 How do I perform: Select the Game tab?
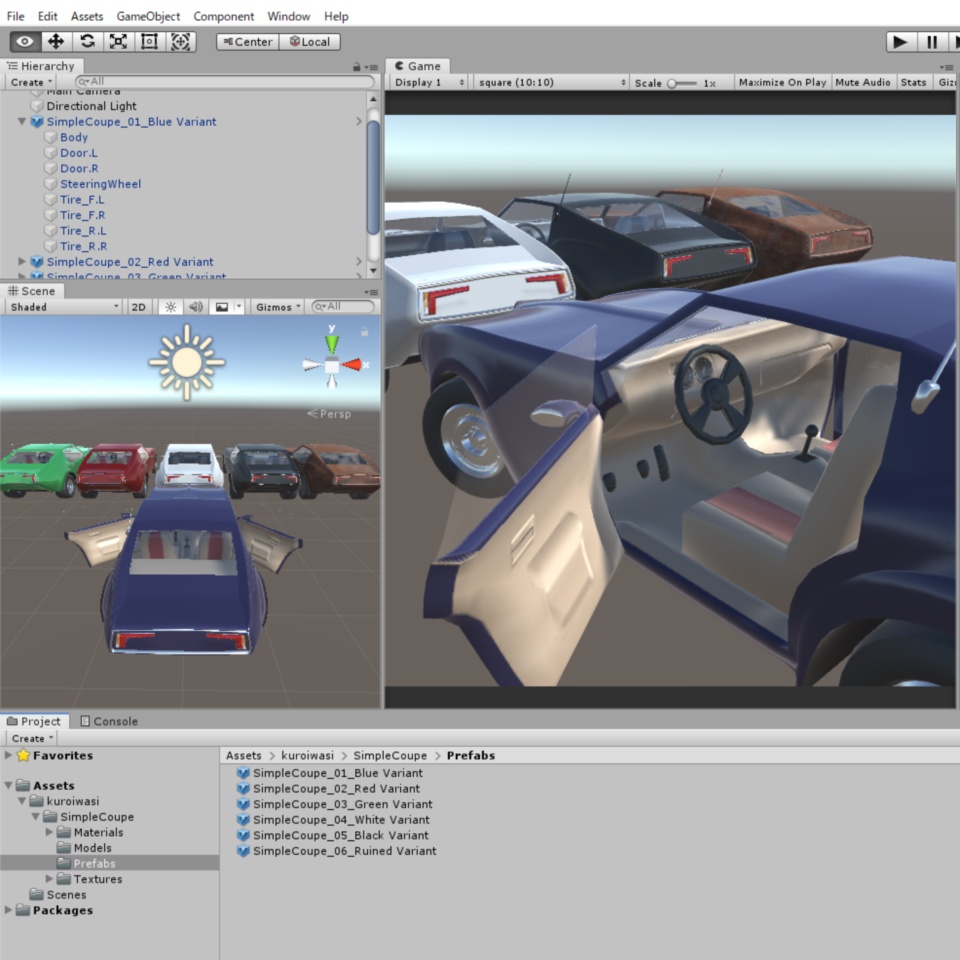(x=418, y=66)
